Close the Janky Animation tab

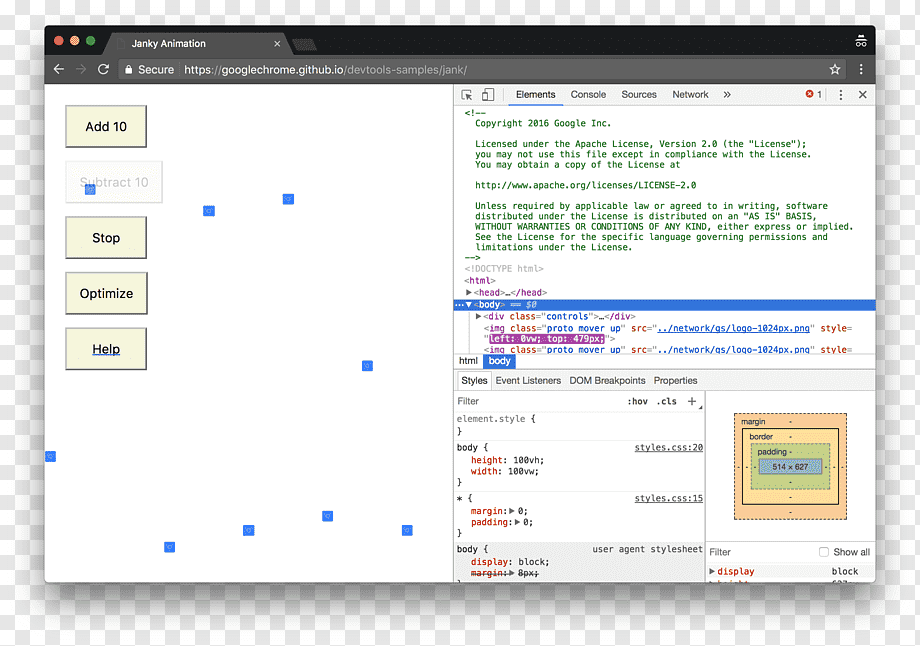coord(277,43)
